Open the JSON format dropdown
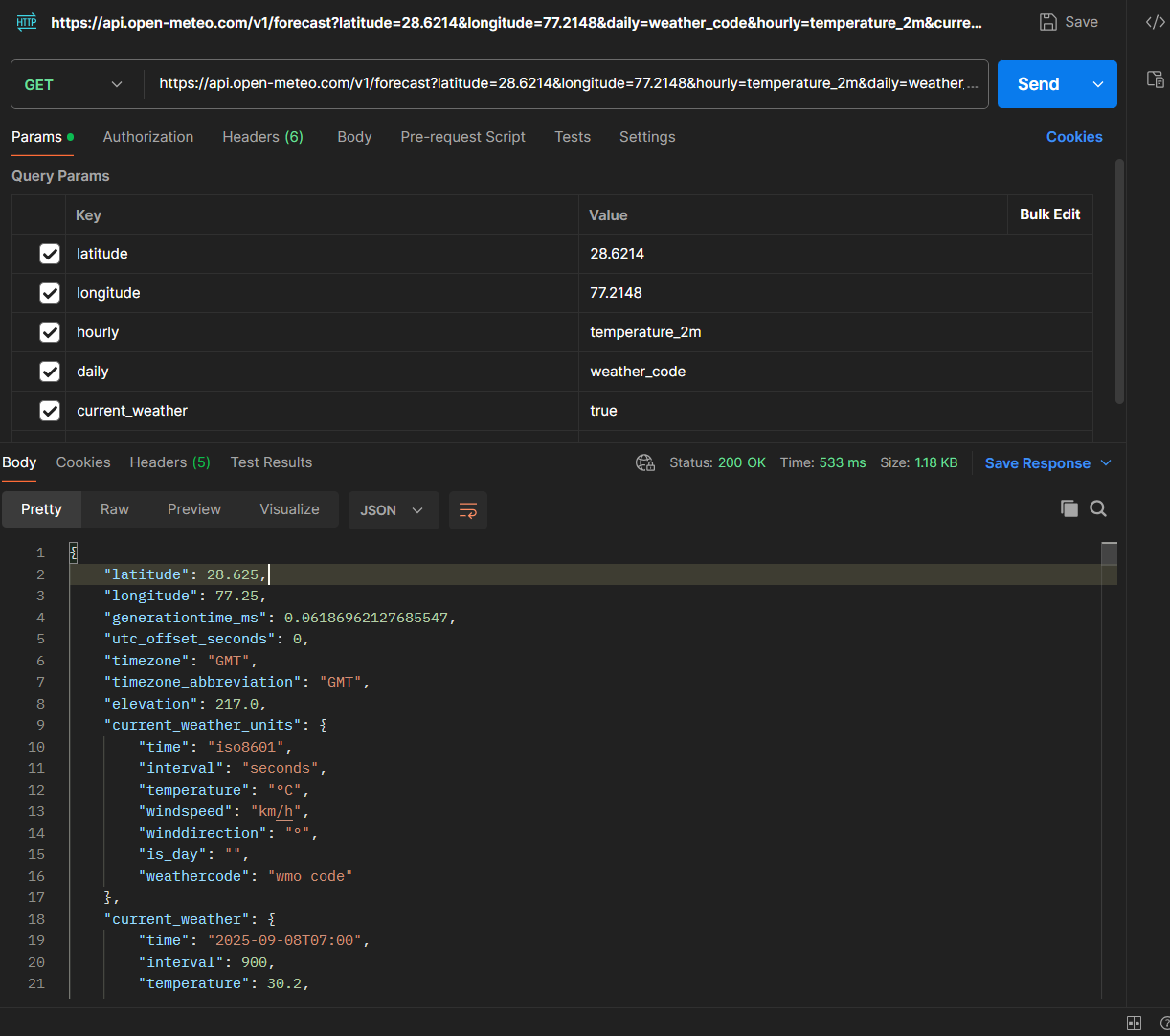Viewport: 1170px width, 1036px height. (393, 509)
